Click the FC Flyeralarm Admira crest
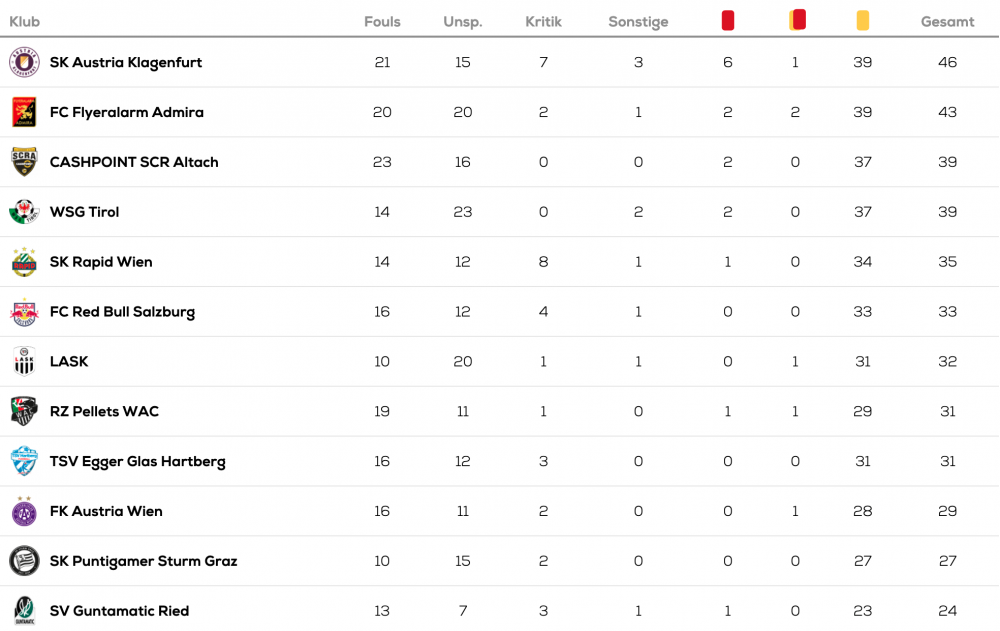Viewport: 1000px width, 631px height. tap(24, 112)
